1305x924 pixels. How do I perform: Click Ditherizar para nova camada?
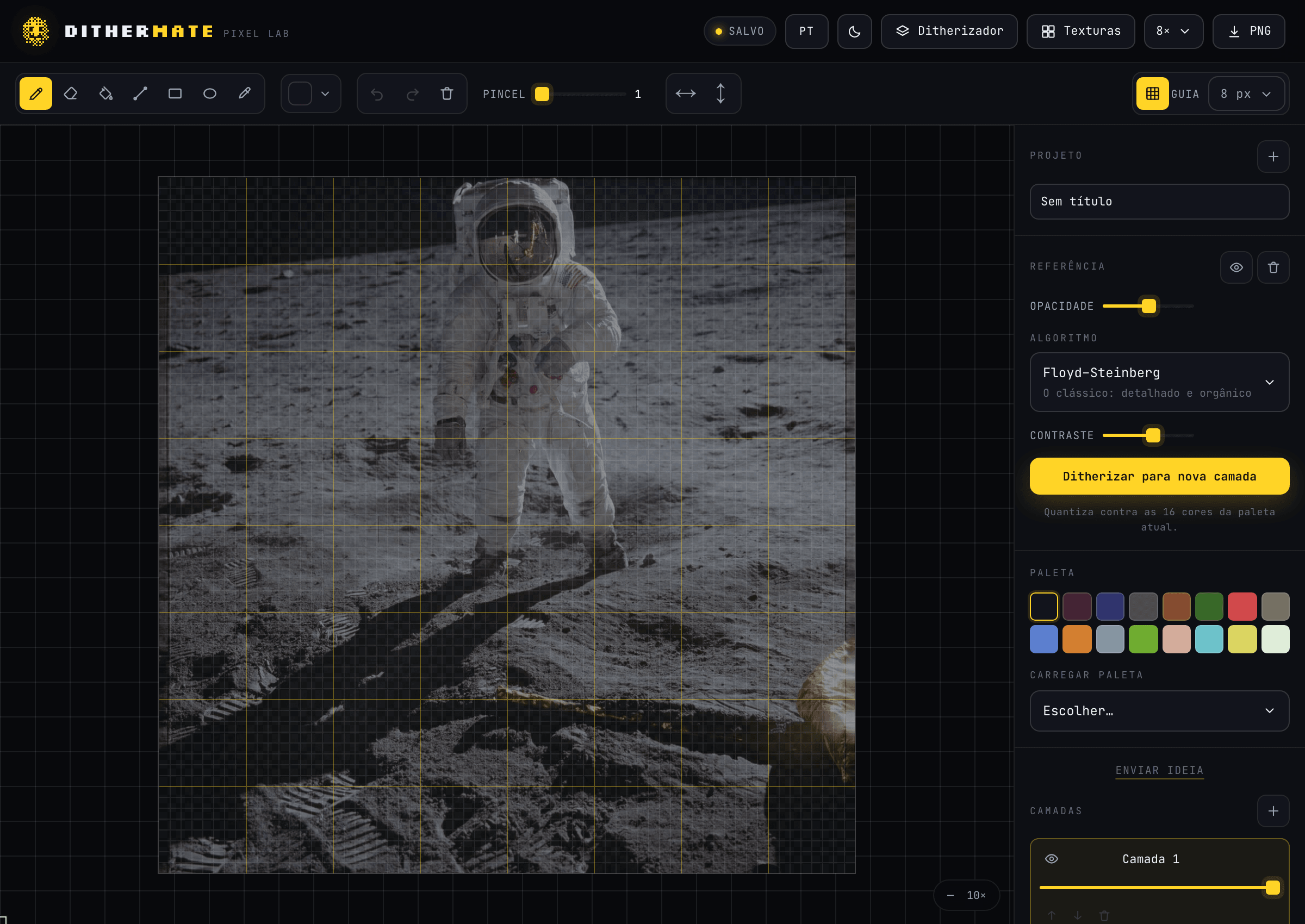[x=1159, y=476]
